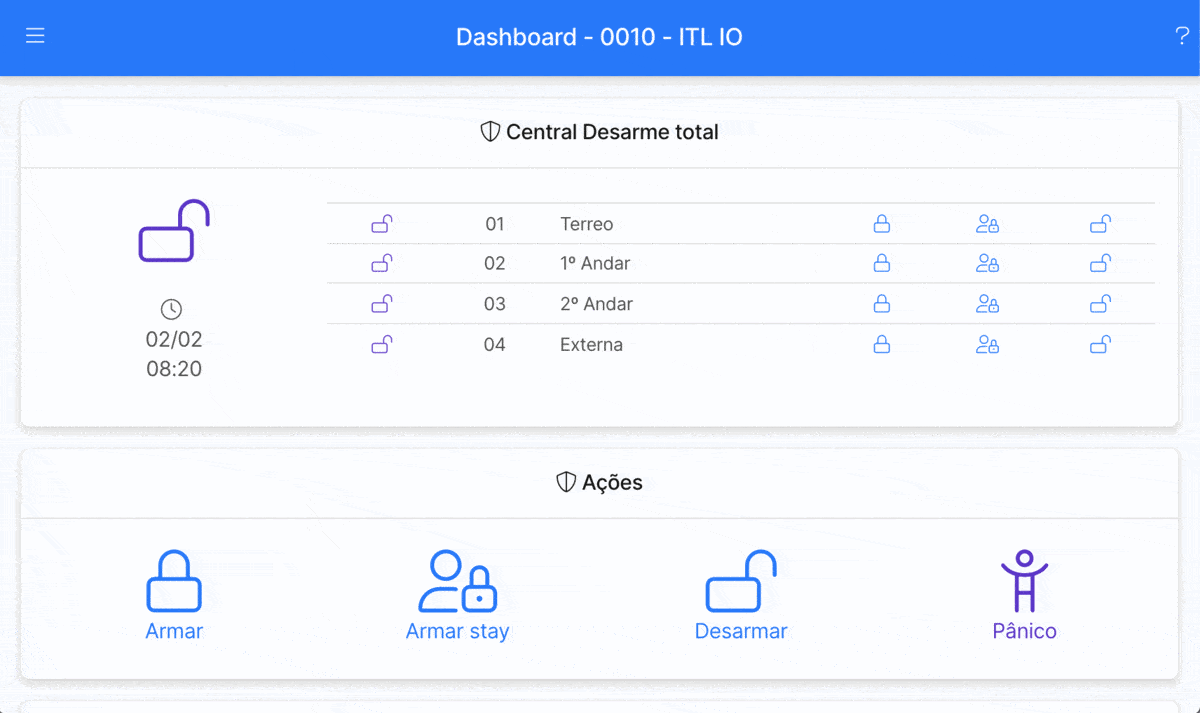This screenshot has width=1200, height=713.
Task: Arm stay the Terreo partition
Action: (987, 224)
